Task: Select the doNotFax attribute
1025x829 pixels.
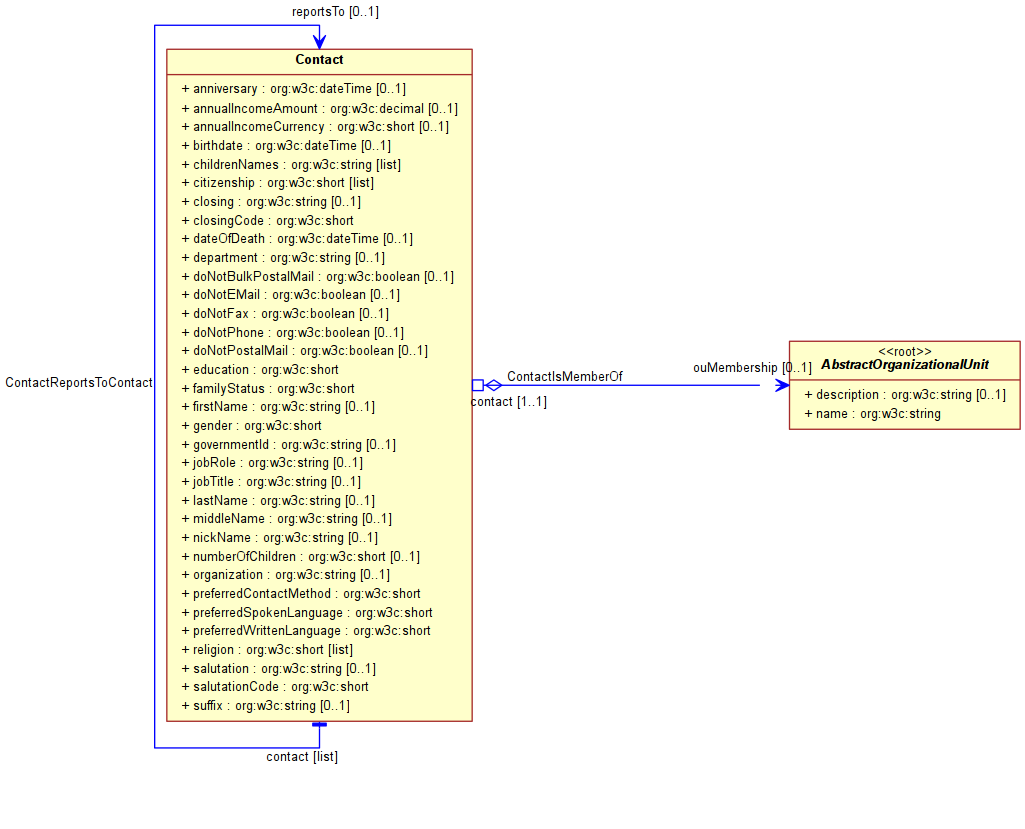Action: click(x=285, y=314)
